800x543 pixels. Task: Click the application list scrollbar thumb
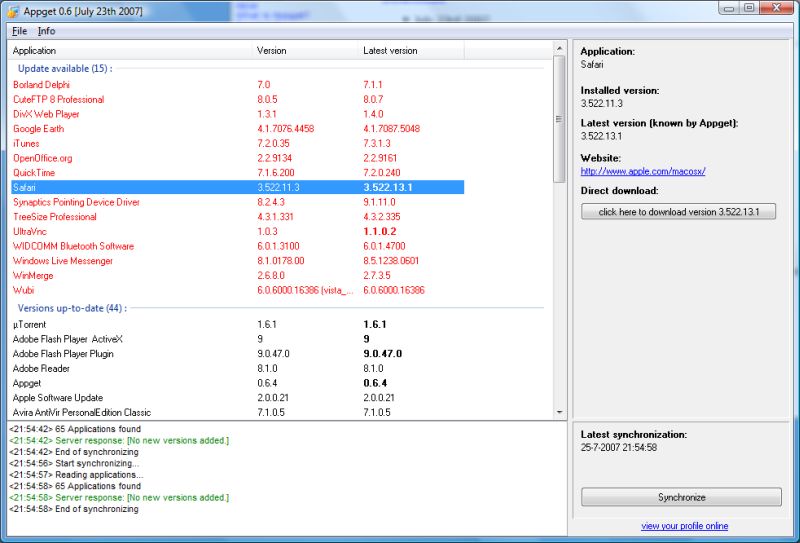(560, 119)
